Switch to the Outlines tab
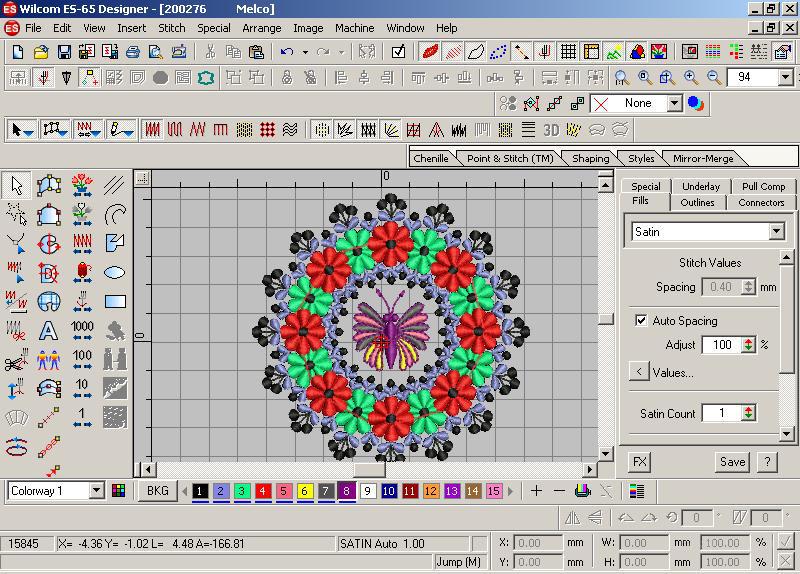 point(697,203)
